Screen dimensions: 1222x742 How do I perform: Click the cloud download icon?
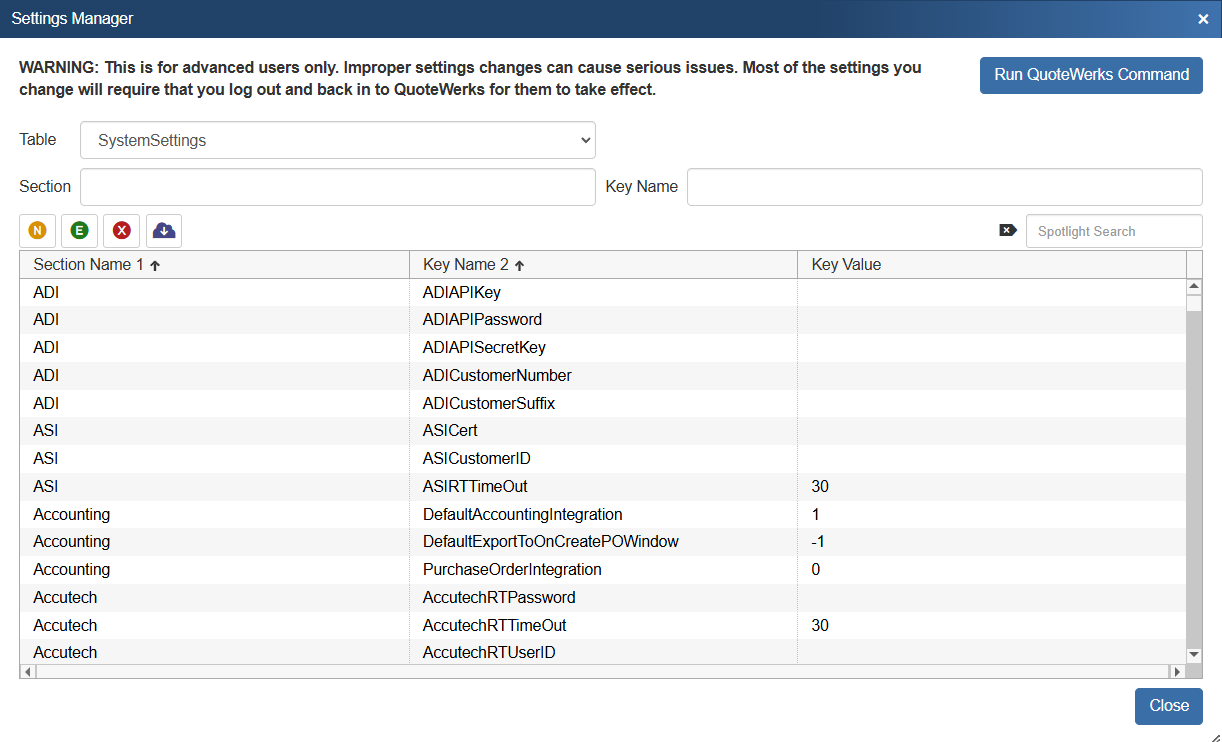click(x=164, y=231)
